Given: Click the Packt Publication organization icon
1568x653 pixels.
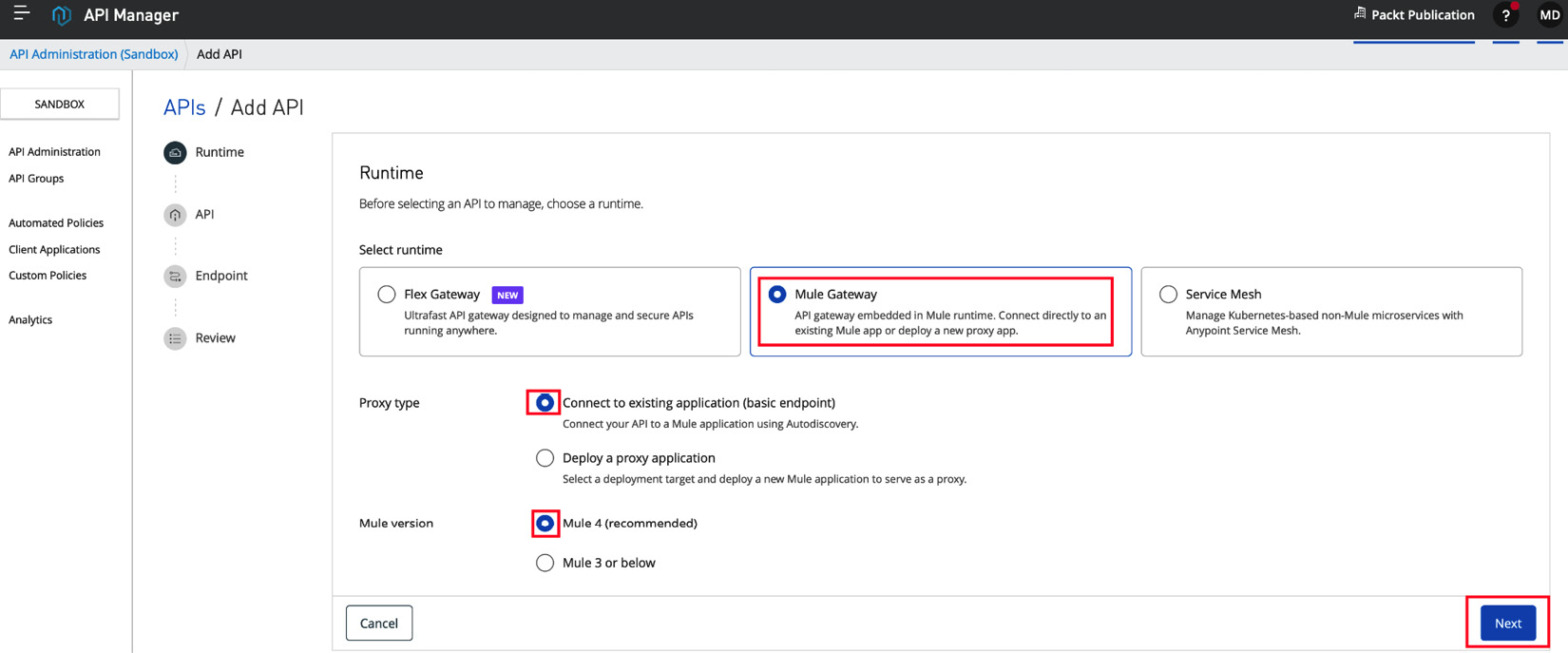Looking at the screenshot, I should [x=1360, y=13].
